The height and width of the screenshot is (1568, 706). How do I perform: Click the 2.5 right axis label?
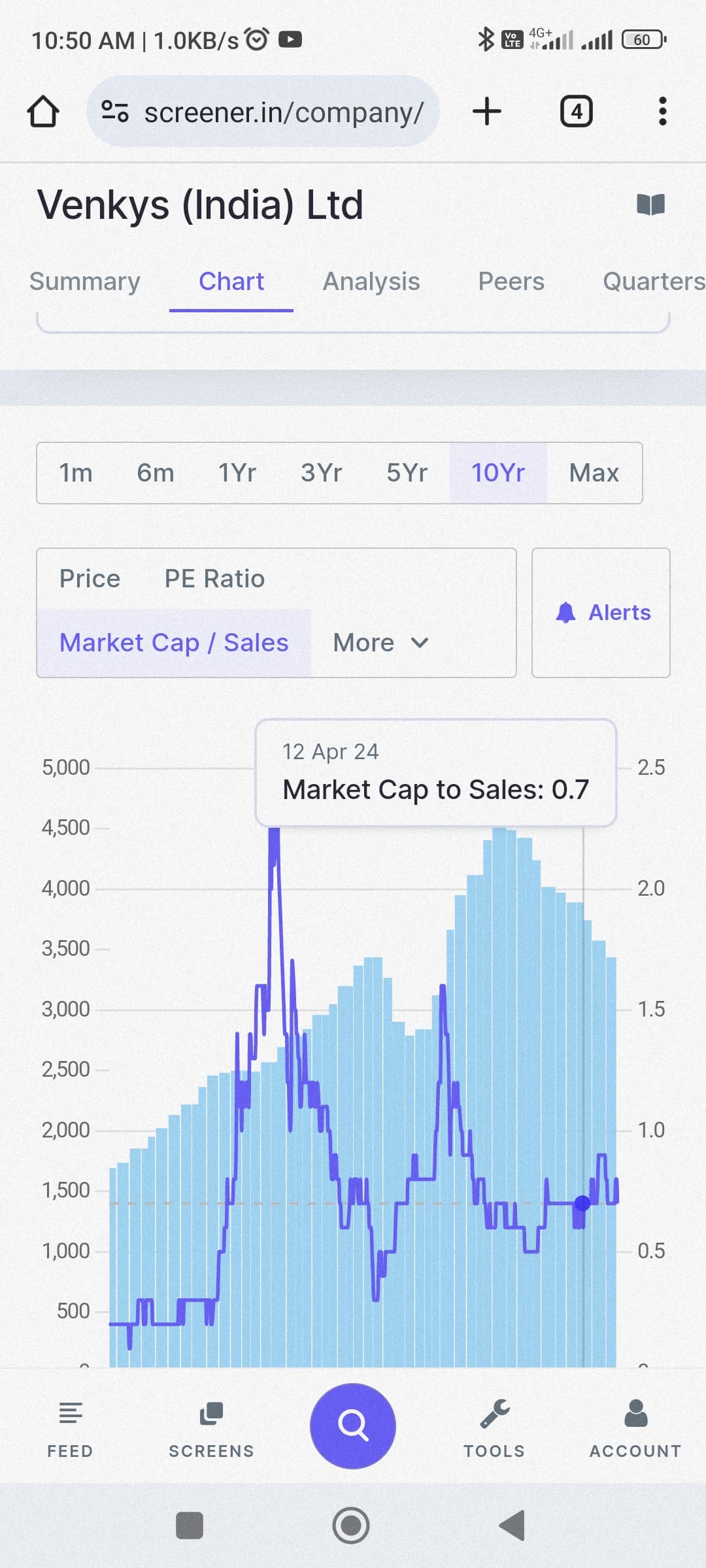[x=651, y=768]
